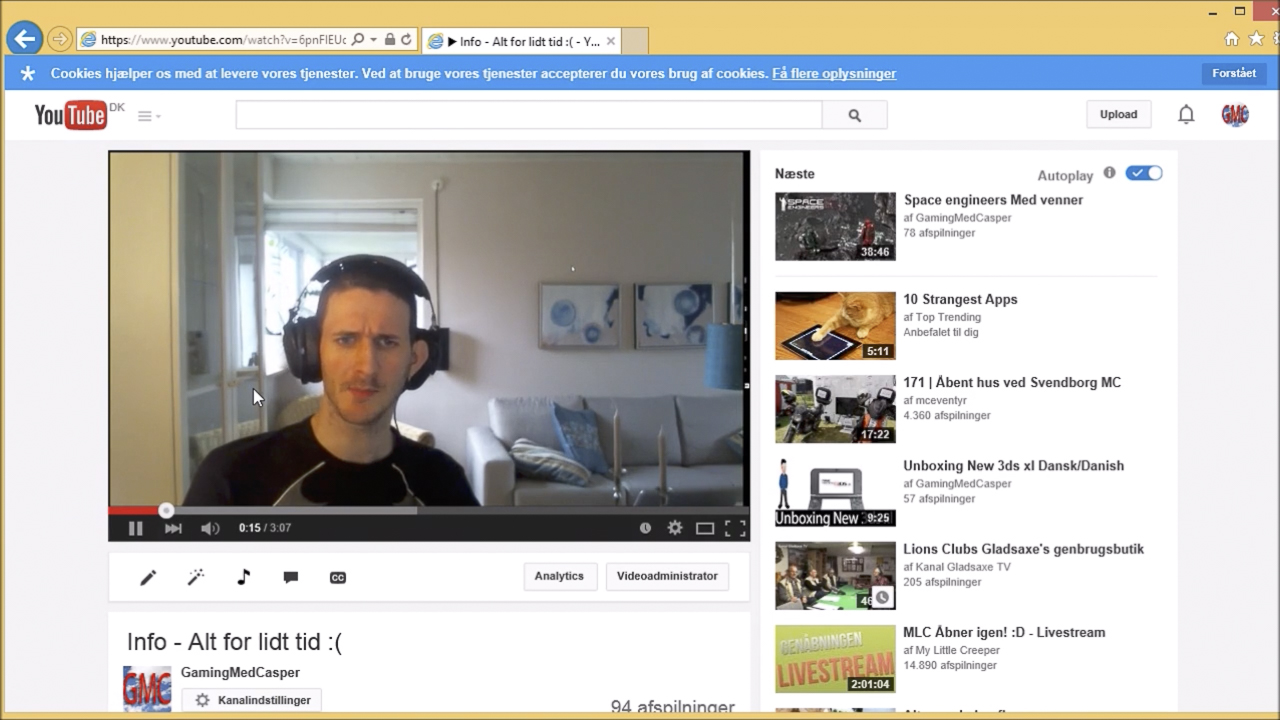Open the music note audio icon
Screen dimensions: 1280x720
(243, 577)
